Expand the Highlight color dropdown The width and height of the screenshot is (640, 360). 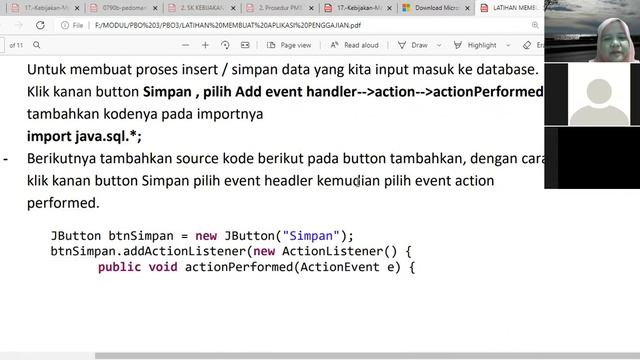[508, 45]
